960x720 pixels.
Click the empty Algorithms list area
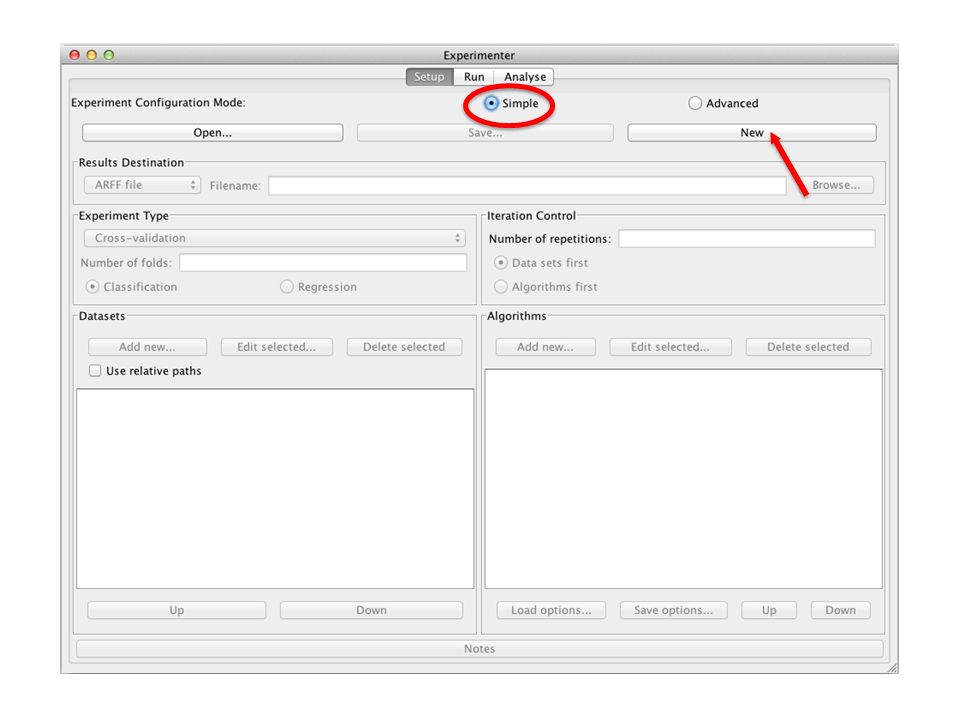[683, 479]
